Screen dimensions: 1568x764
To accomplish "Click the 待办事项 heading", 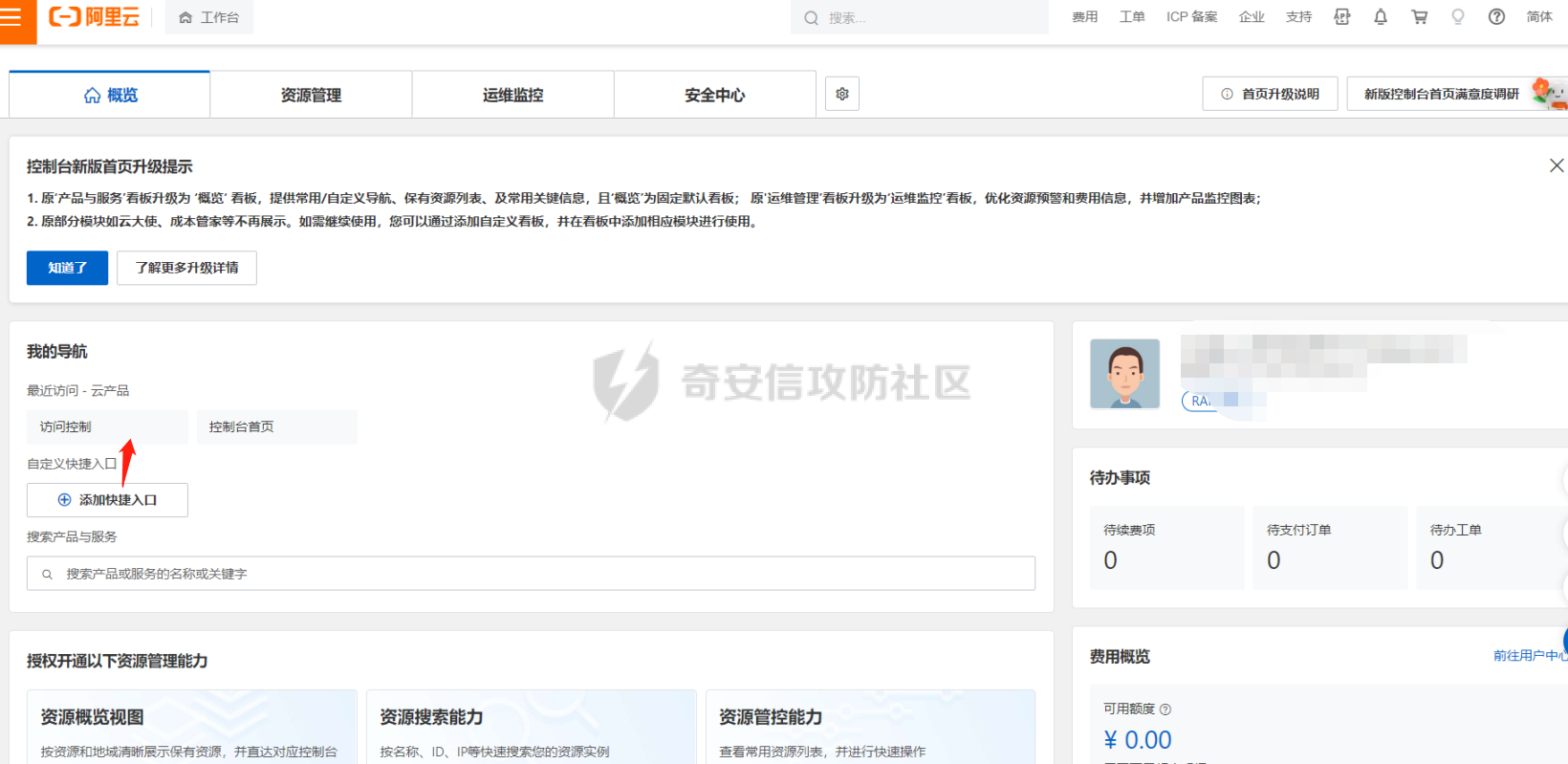I will coord(1120,478).
